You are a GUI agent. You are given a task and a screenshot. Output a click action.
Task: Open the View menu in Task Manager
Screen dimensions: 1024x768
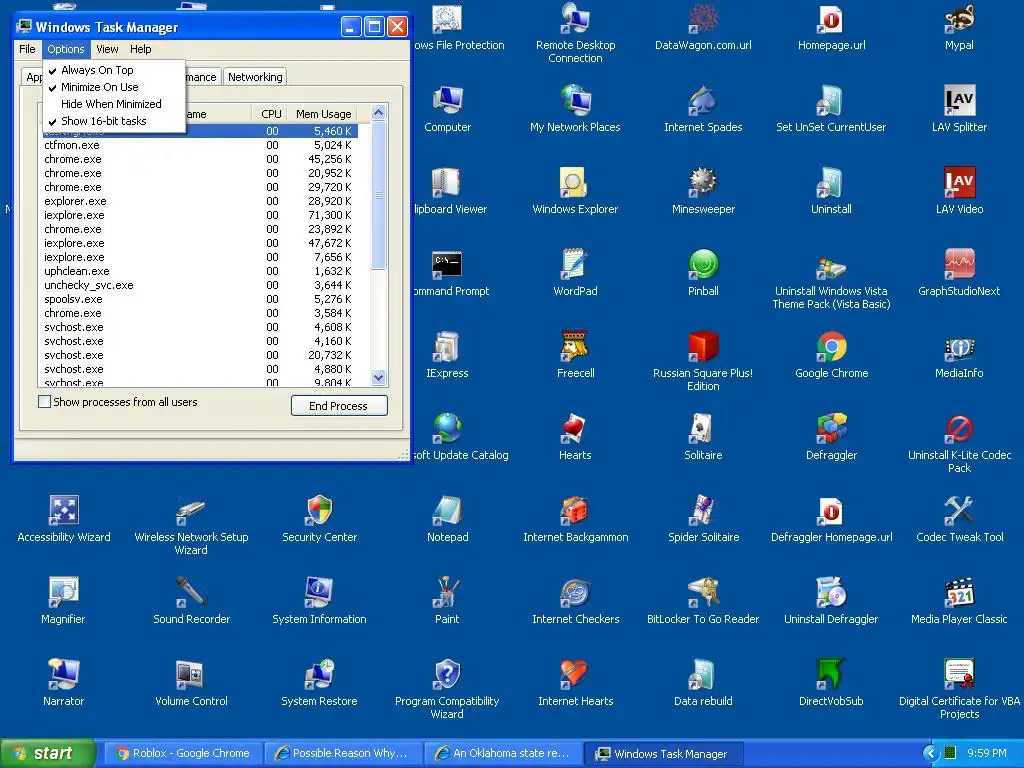click(107, 49)
